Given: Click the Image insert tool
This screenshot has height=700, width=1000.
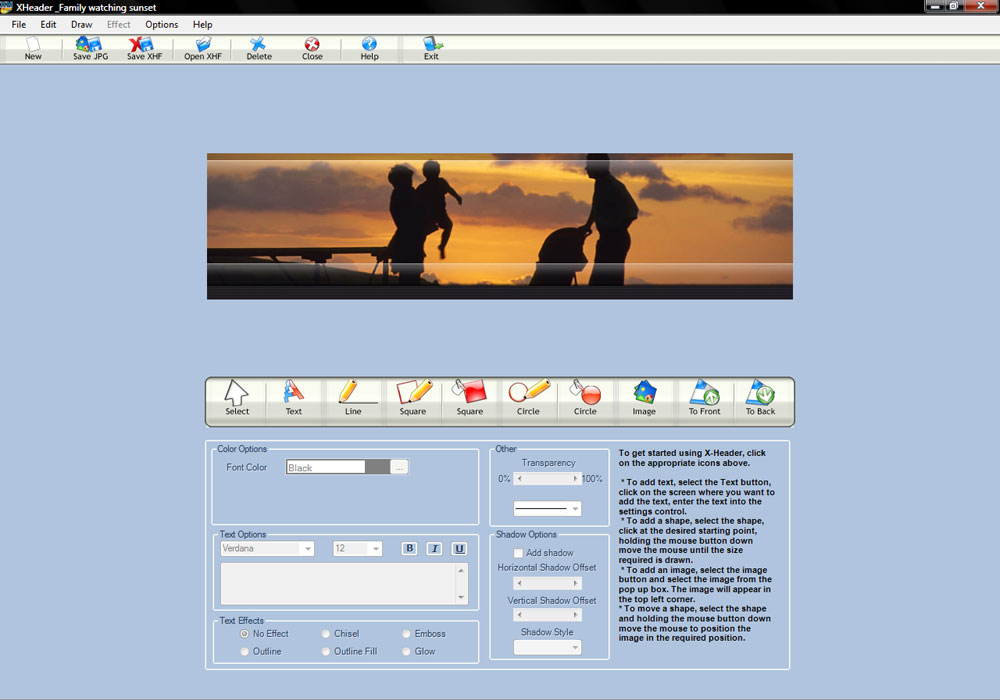Looking at the screenshot, I should 644,398.
